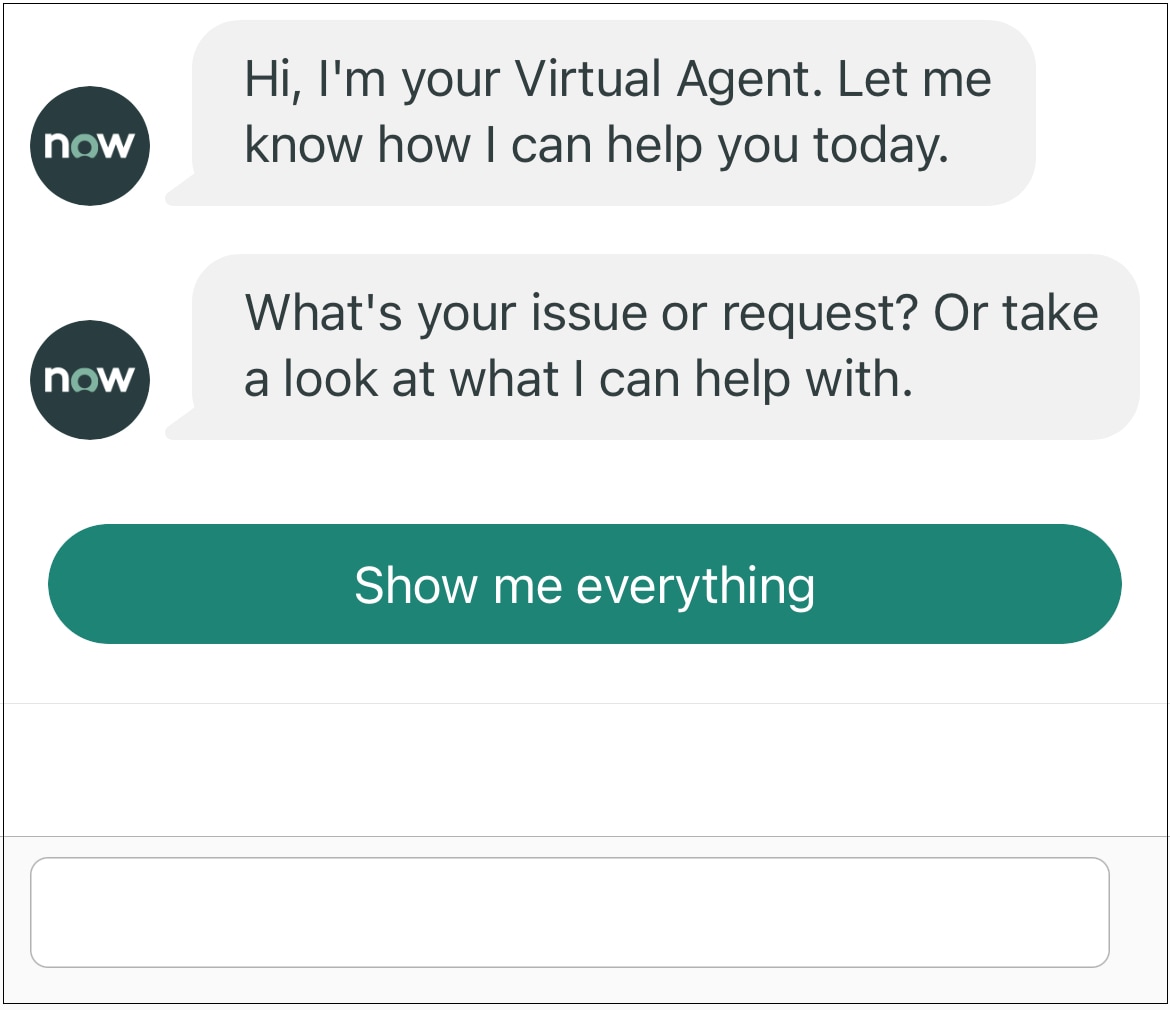Focus the empty chat message input box
Viewport: 1170px width, 1010px height.
[569, 912]
